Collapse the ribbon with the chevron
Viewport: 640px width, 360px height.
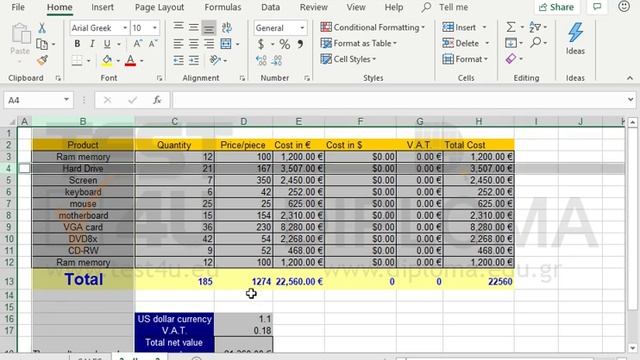point(630,78)
